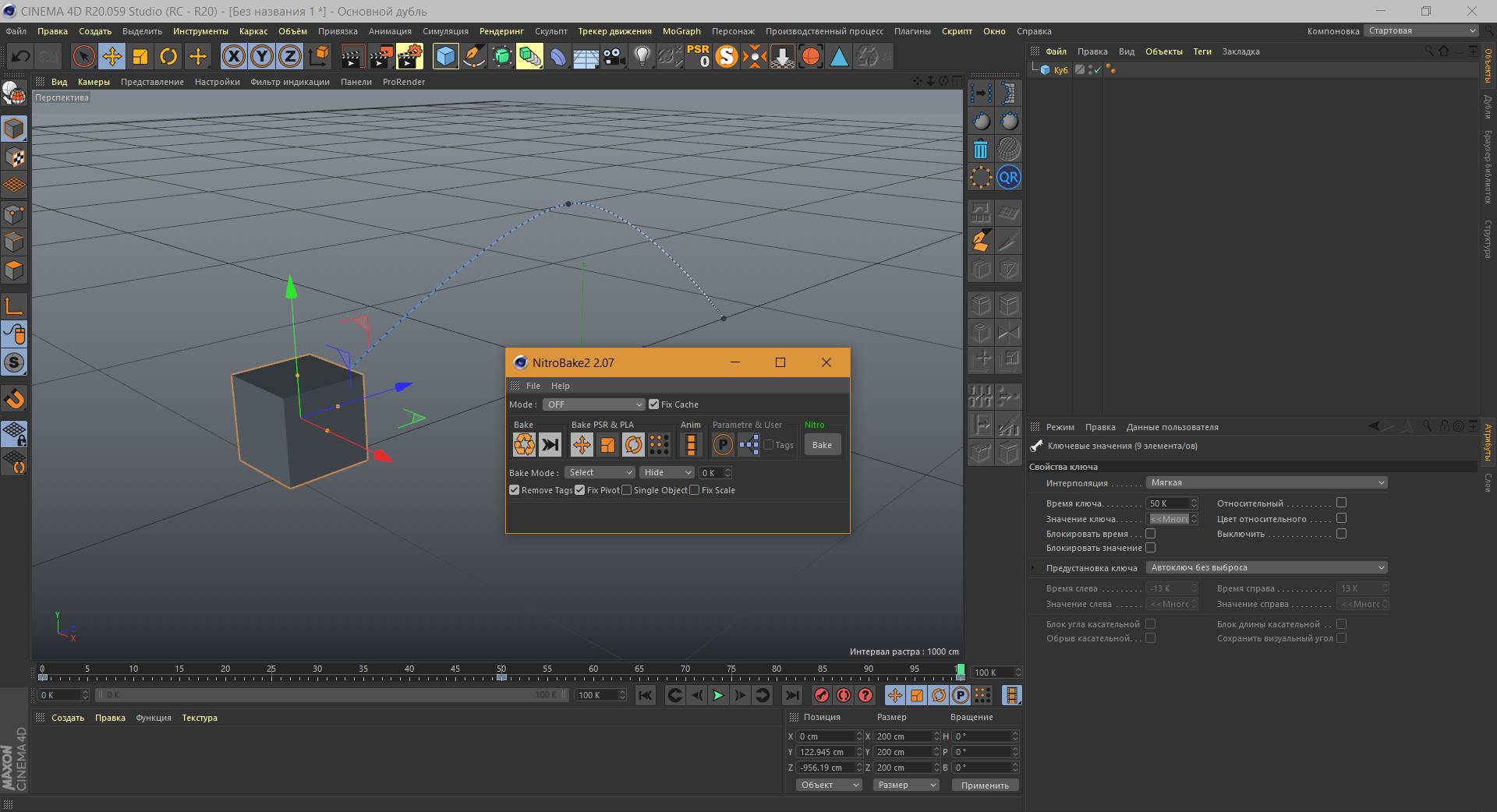Enable Блокировать значение checkbox
The width and height of the screenshot is (1497, 812).
pos(1150,548)
